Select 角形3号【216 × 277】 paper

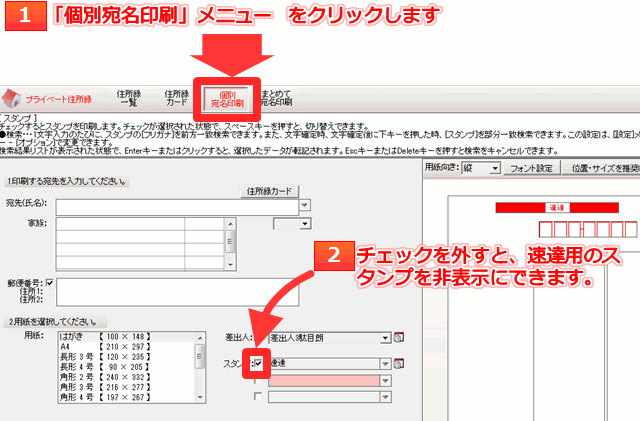tap(127, 387)
